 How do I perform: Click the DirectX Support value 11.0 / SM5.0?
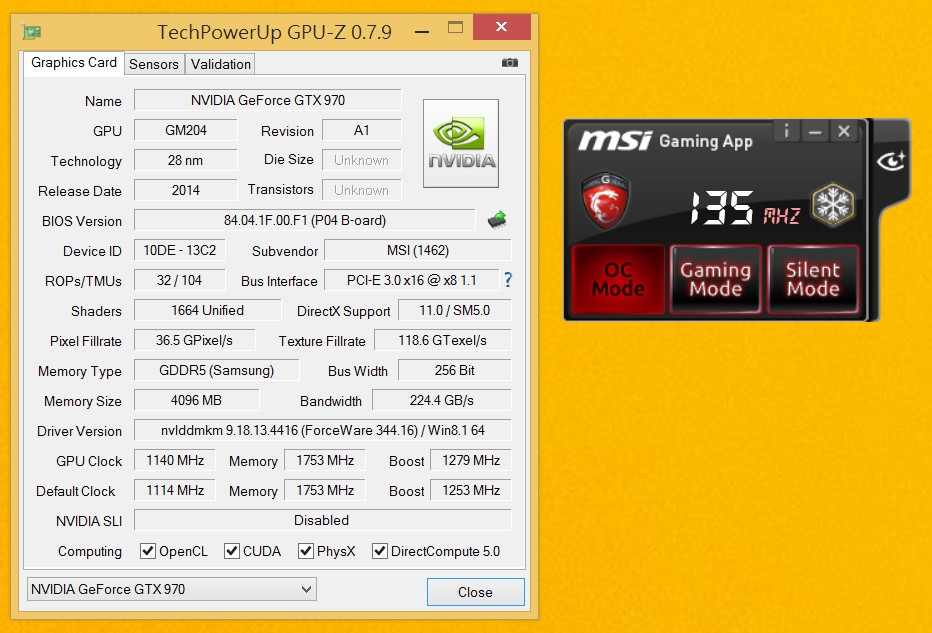click(x=455, y=310)
